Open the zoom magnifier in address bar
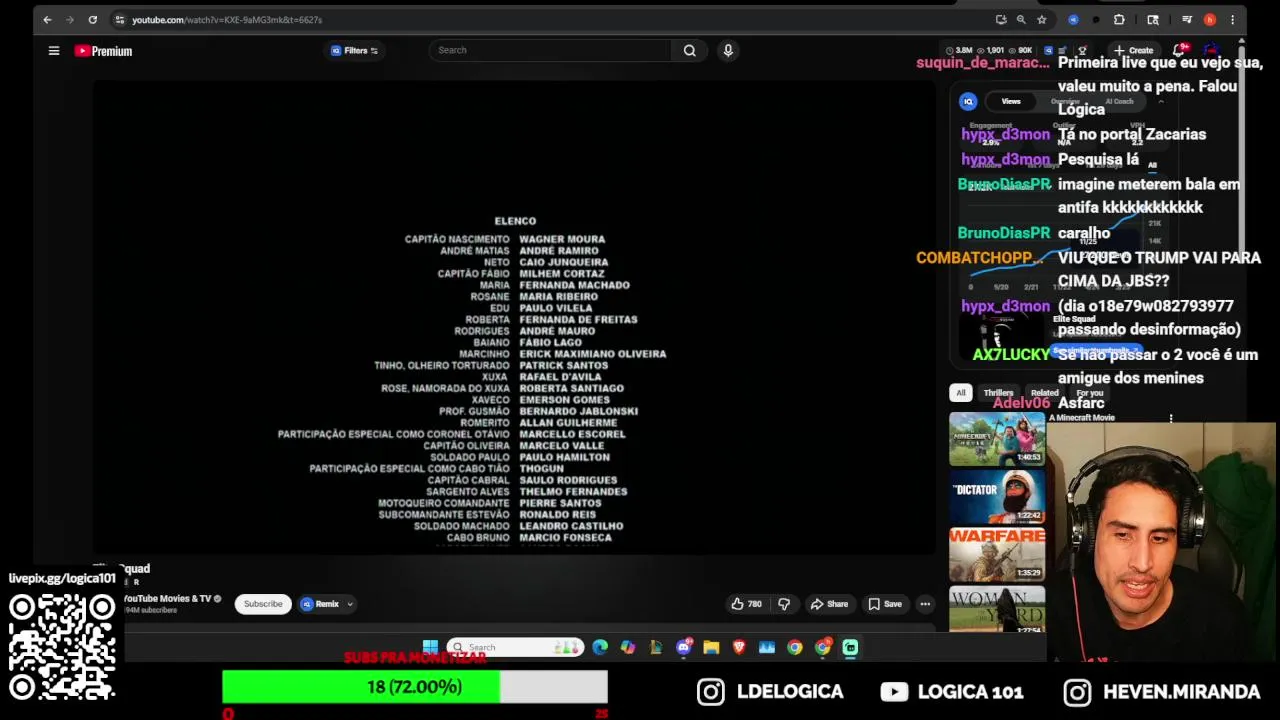This screenshot has height=720, width=1280. [x=1021, y=20]
